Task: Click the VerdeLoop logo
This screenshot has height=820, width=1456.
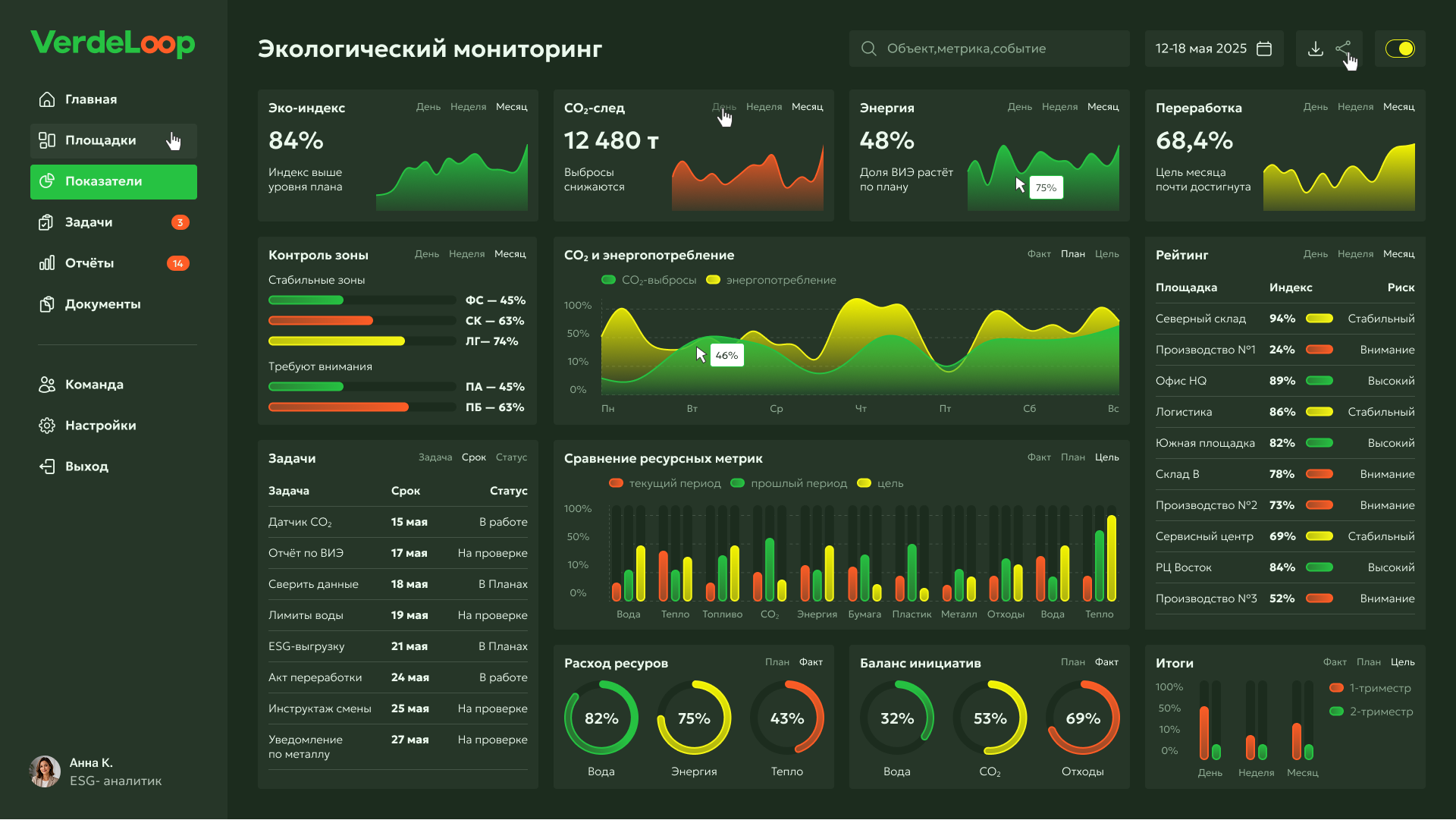Action: click(x=113, y=43)
